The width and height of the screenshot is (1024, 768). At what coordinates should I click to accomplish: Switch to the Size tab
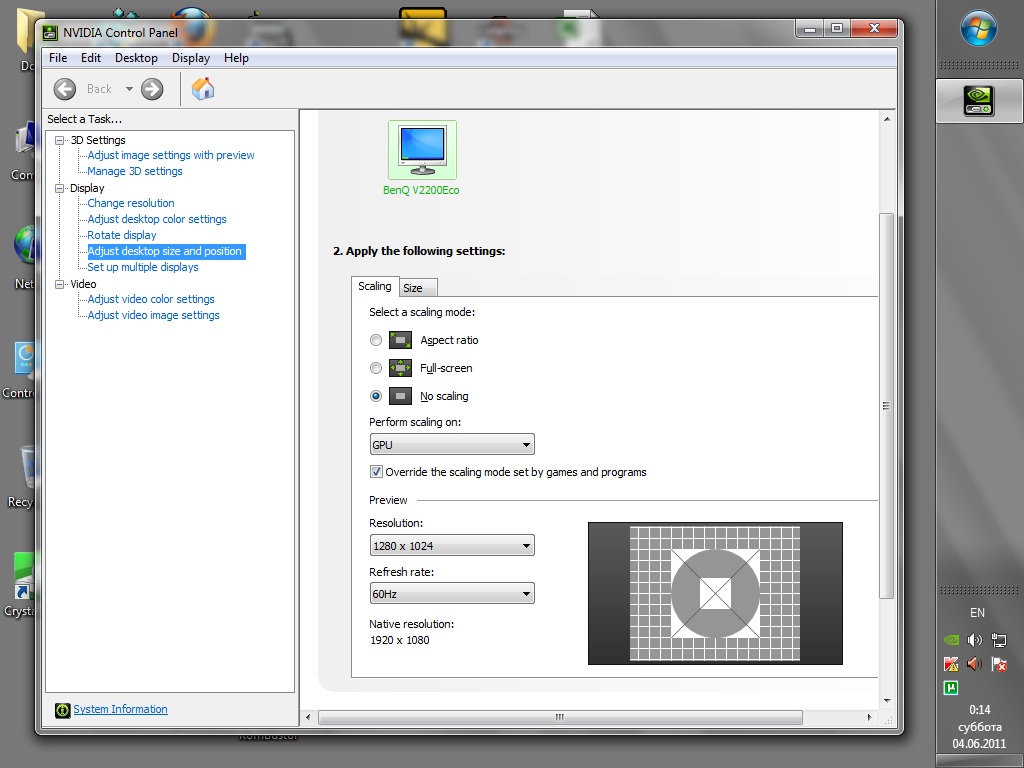pyautogui.click(x=413, y=288)
